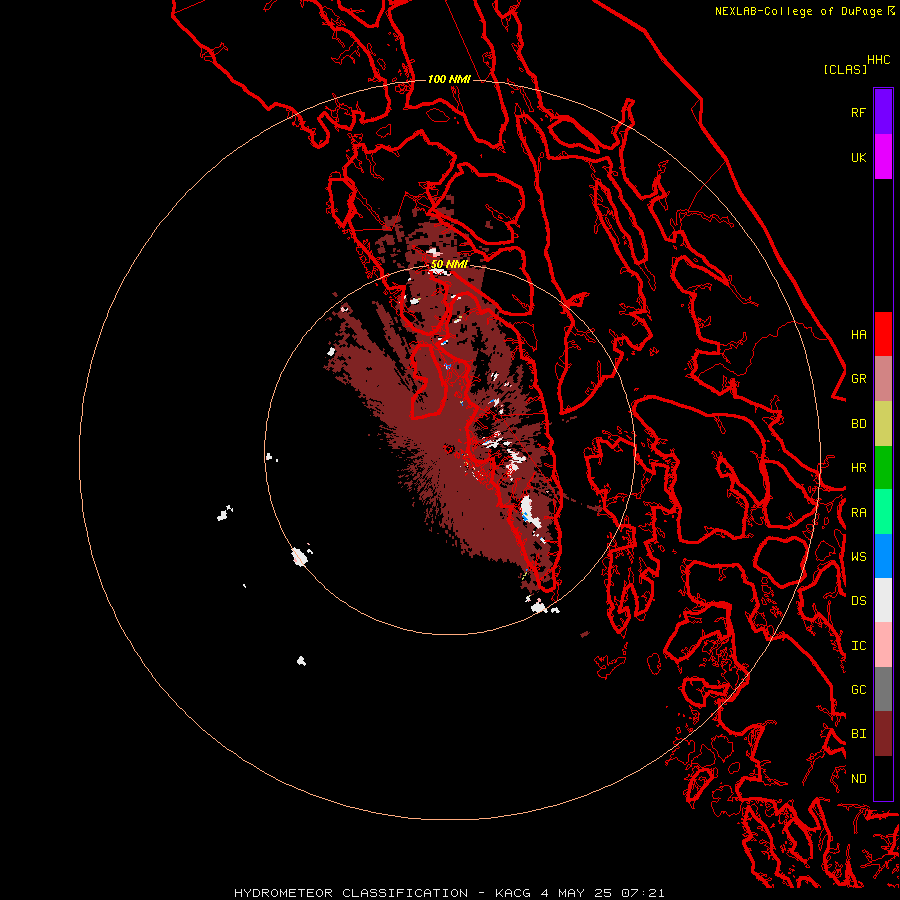Click the UK legend label

[x=858, y=158]
